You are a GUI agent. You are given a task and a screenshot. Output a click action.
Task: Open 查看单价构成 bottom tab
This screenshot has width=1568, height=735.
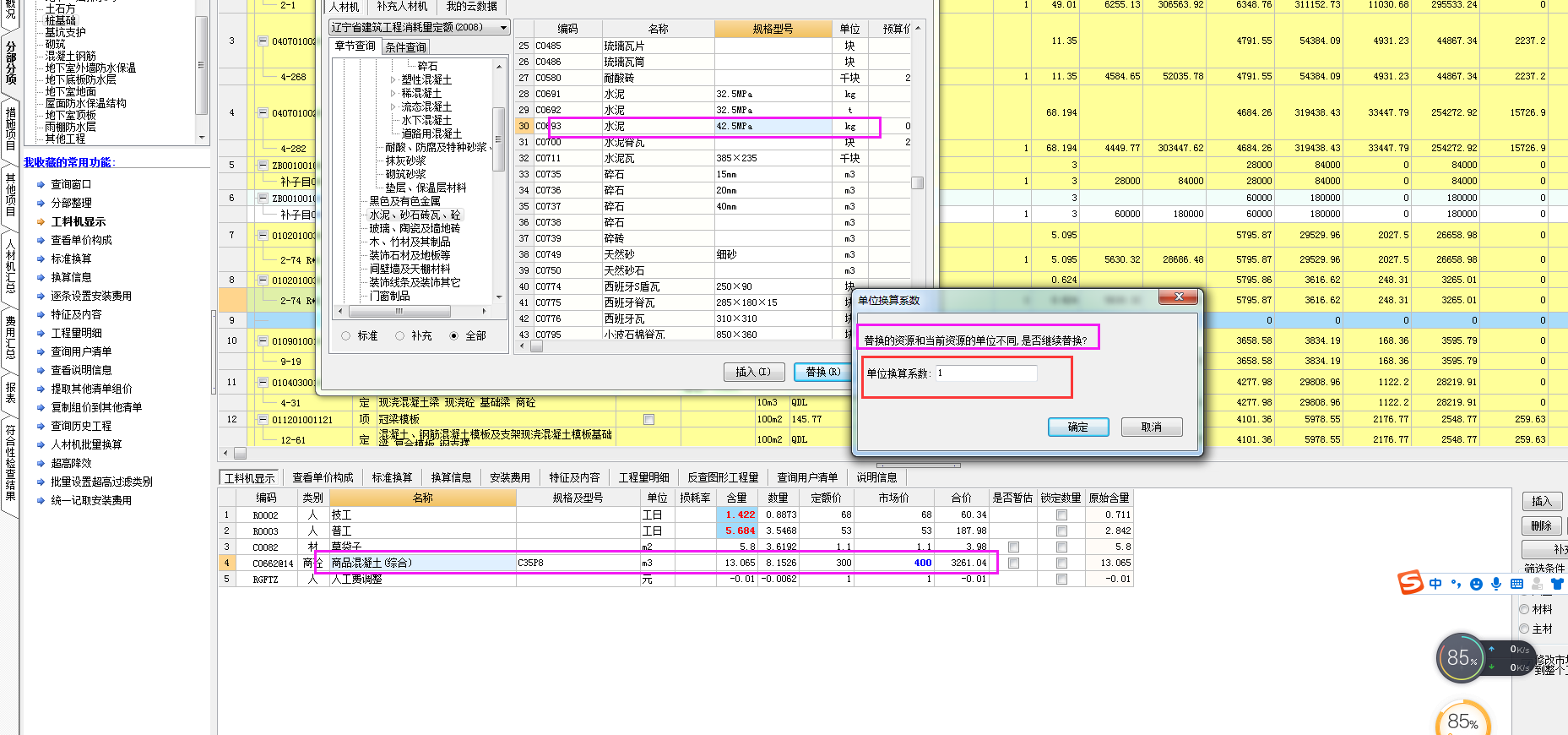coord(323,477)
